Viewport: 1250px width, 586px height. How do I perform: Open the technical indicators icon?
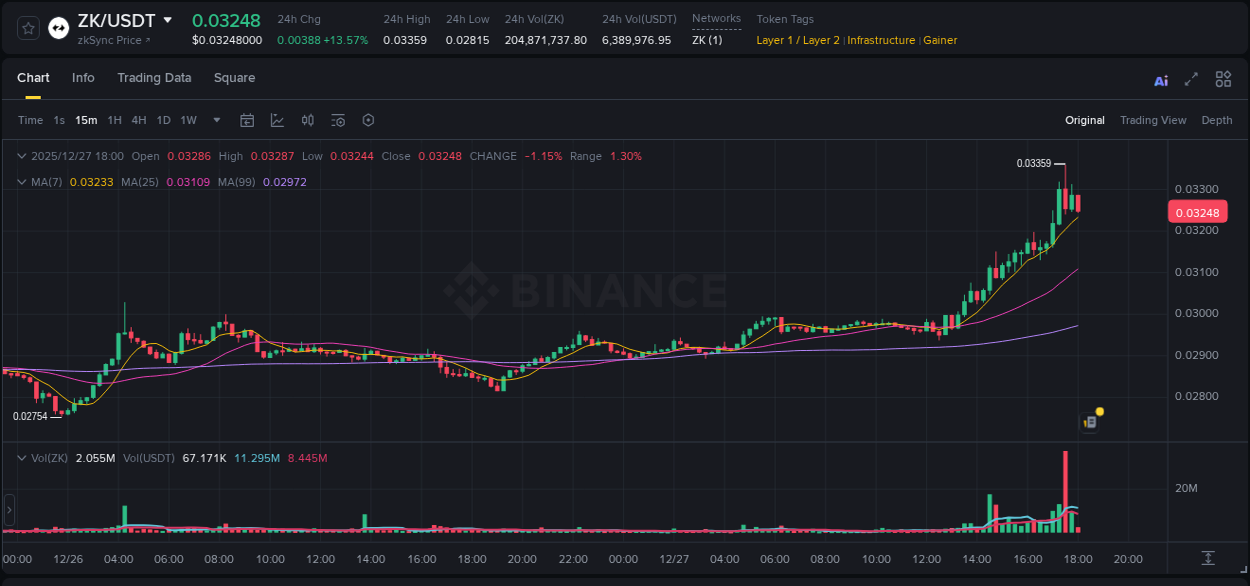(277, 120)
